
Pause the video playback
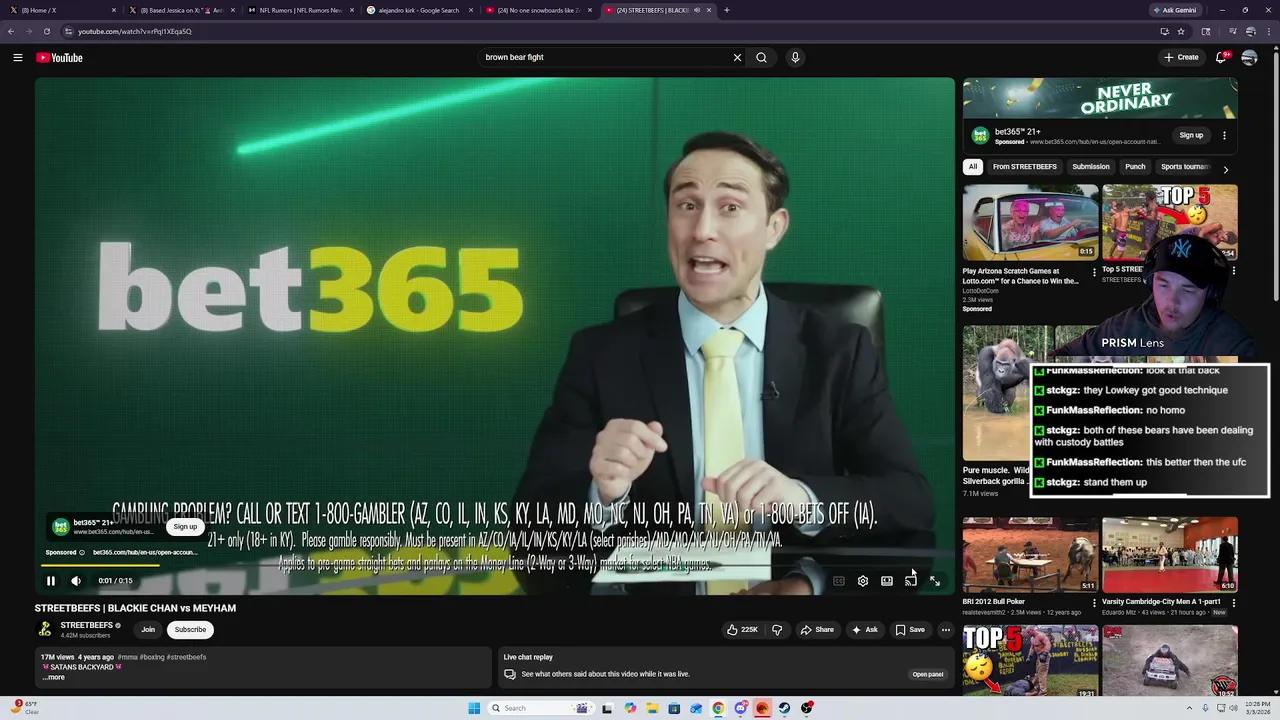[50, 580]
